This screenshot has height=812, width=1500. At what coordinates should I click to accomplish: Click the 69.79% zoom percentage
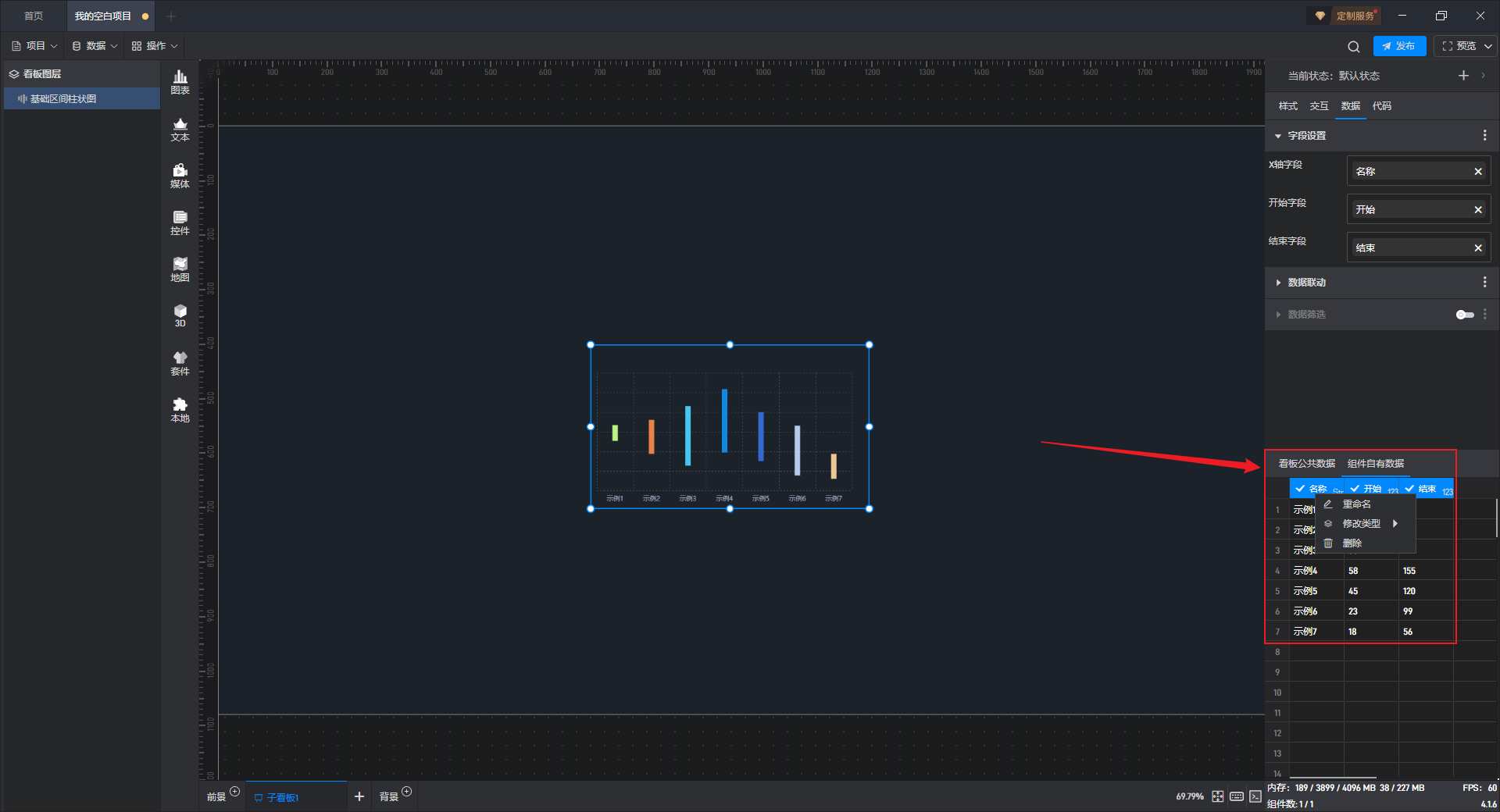point(1189,796)
